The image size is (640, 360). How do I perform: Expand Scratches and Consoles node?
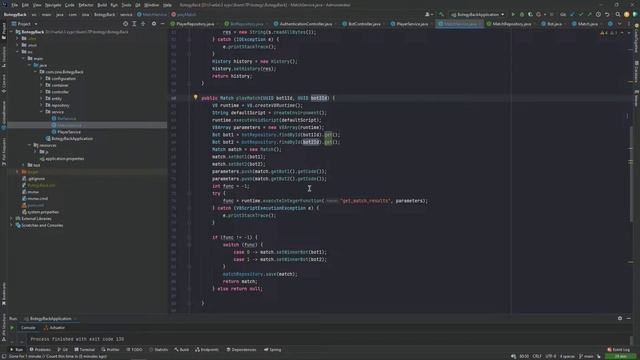click(x=11, y=225)
